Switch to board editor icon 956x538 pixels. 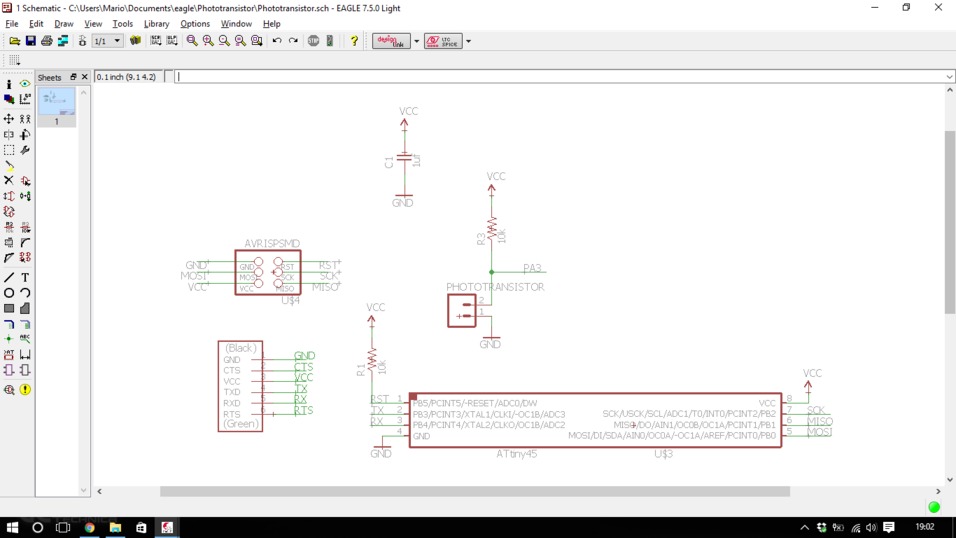pyautogui.click(x=82, y=41)
